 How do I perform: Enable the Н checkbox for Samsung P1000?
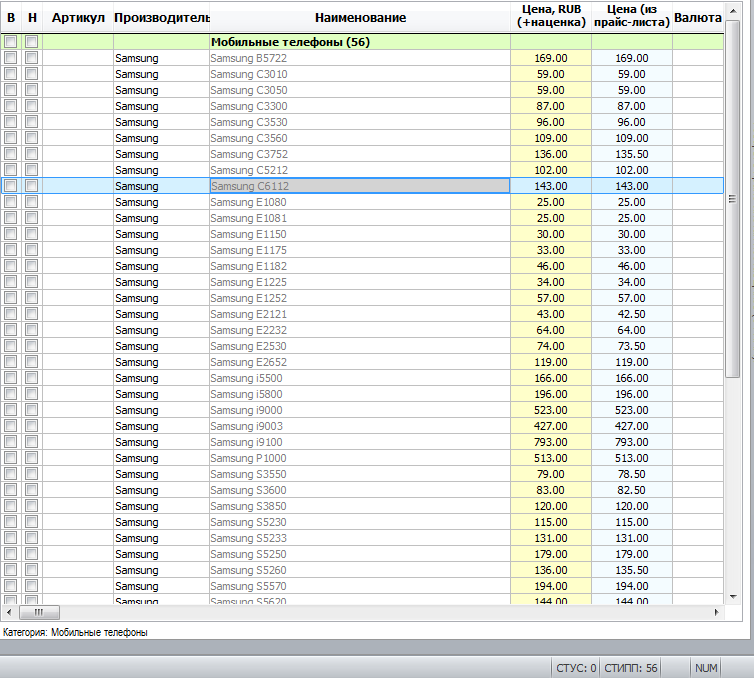tap(32, 458)
